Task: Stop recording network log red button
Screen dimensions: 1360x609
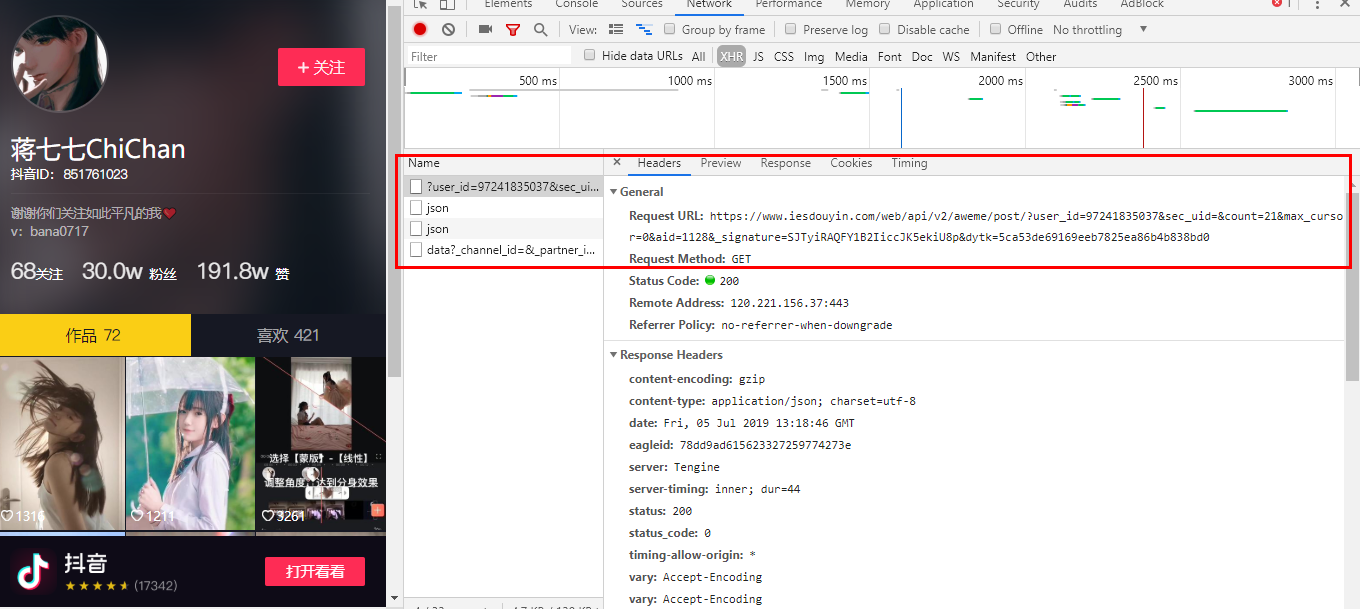Action: (x=420, y=30)
